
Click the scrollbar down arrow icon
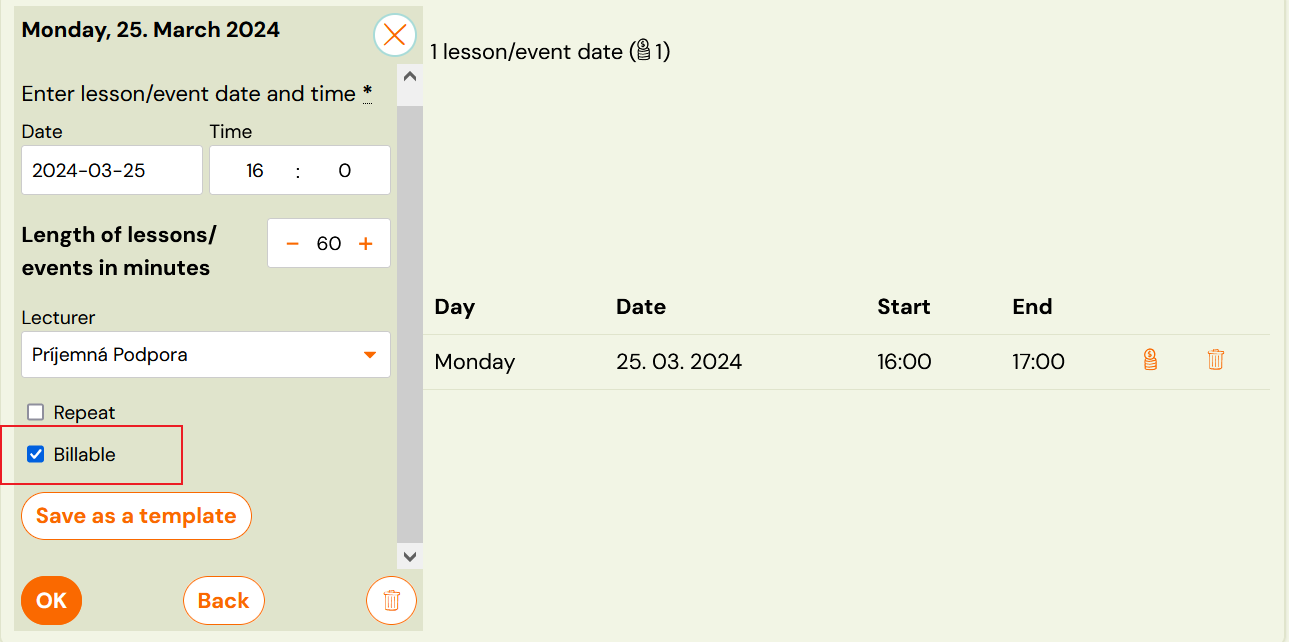(409, 556)
